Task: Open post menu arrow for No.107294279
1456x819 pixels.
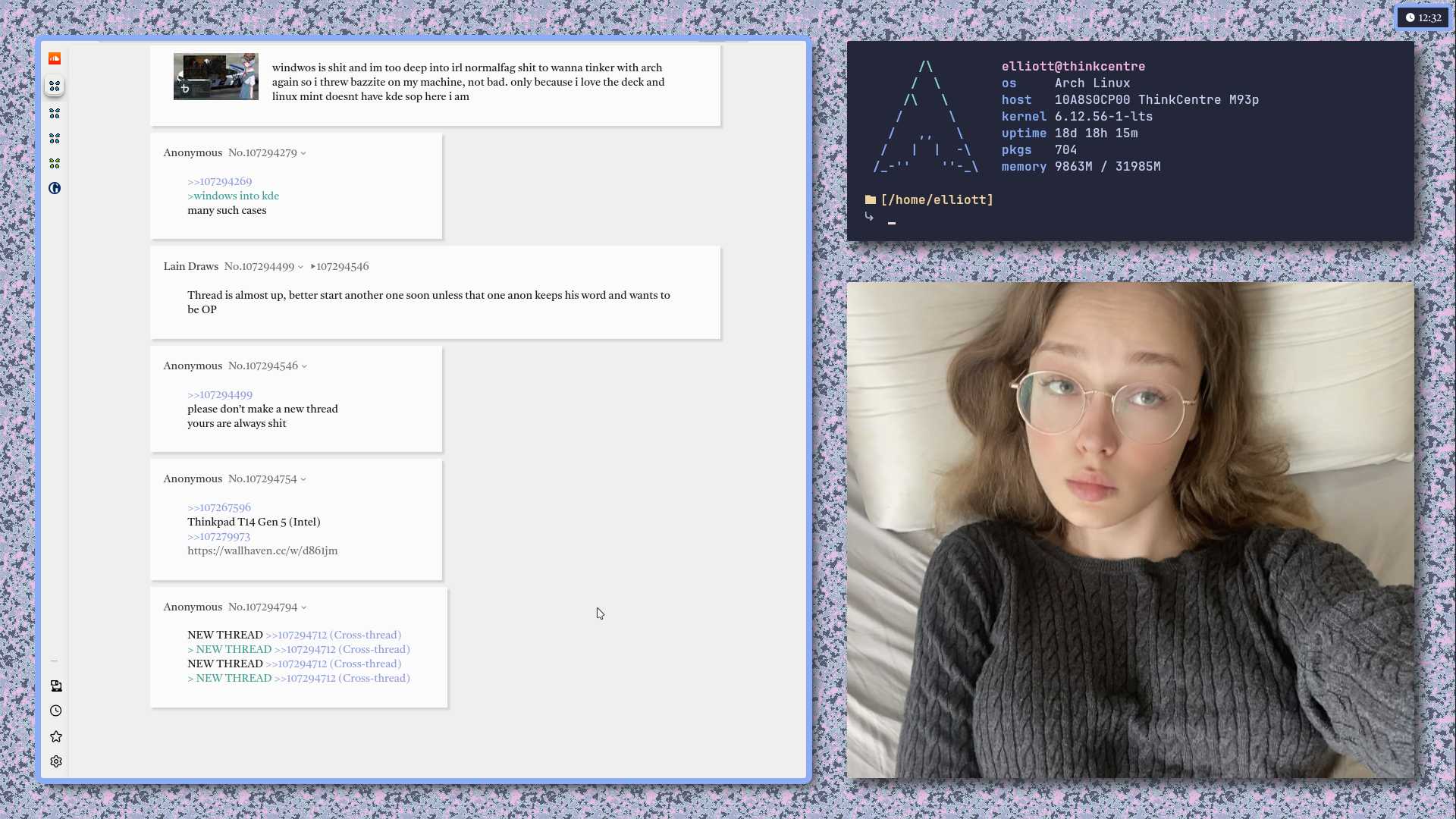Action: coord(303,153)
